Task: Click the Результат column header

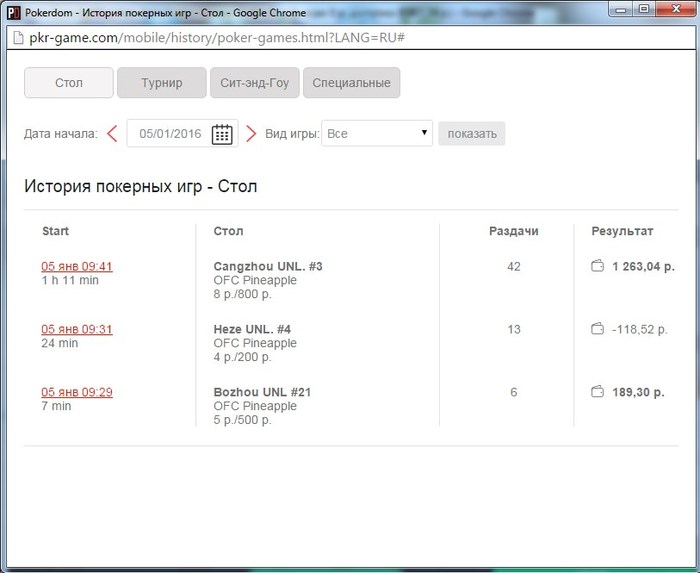Action: pyautogui.click(x=622, y=231)
